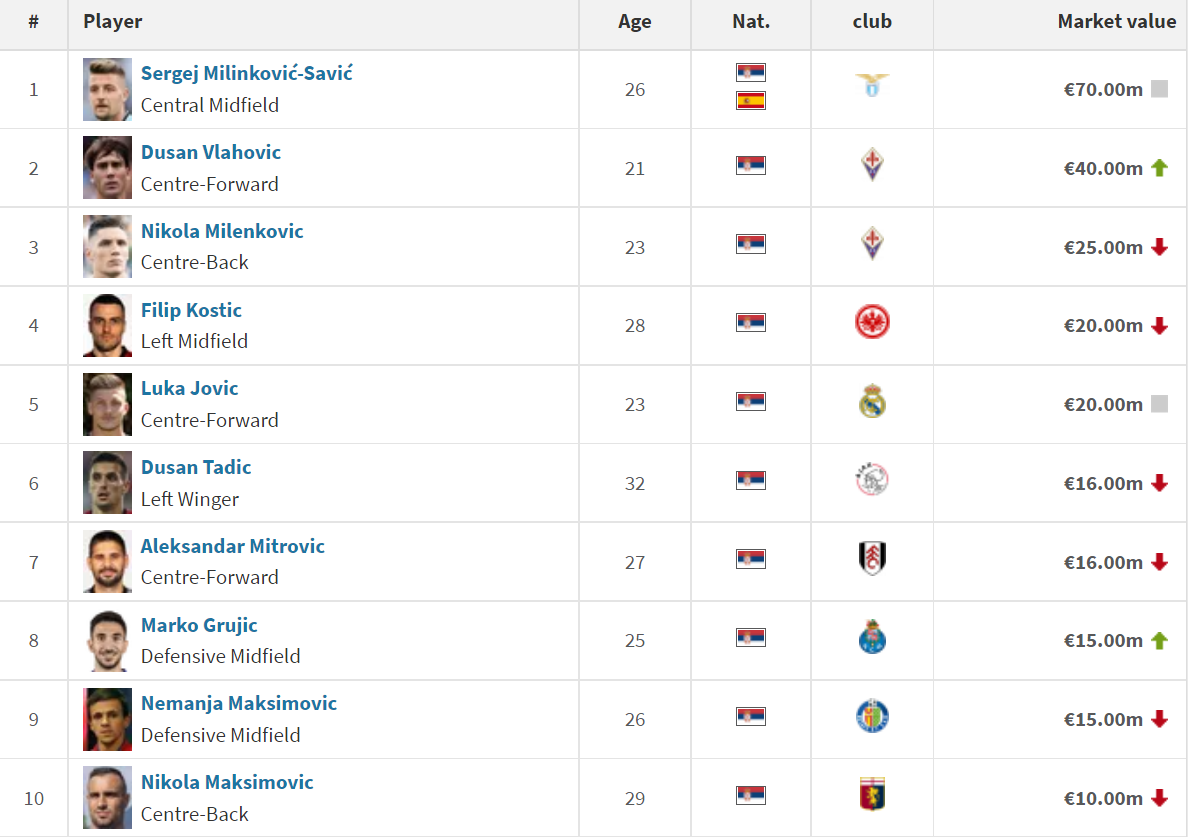Sort table by Market value column
The width and height of the screenshot is (1188, 837).
1116,21
